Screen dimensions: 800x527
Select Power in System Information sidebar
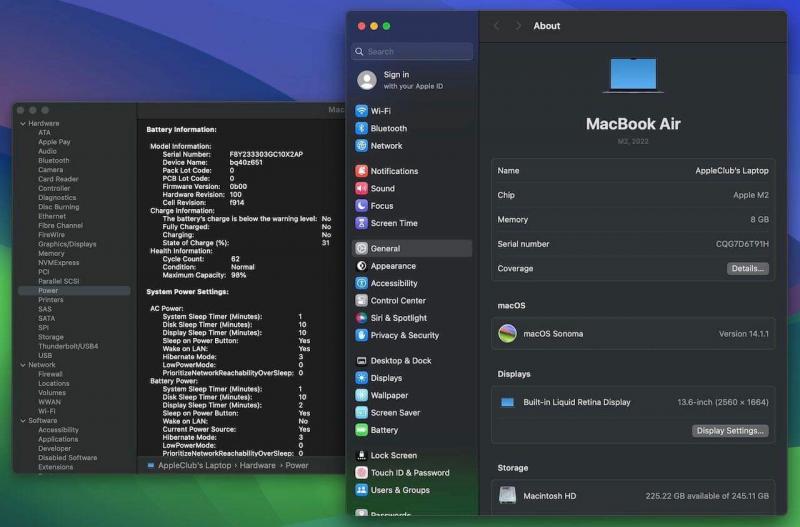[x=74, y=290]
